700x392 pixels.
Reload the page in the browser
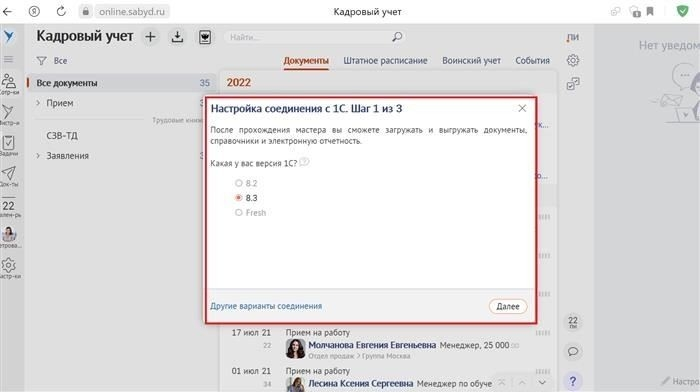(x=61, y=12)
